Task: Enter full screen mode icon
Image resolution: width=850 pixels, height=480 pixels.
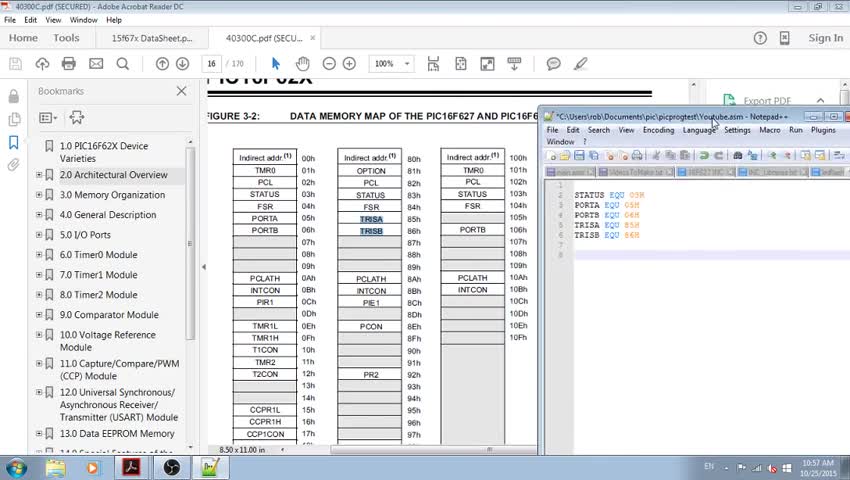Action: [487, 64]
